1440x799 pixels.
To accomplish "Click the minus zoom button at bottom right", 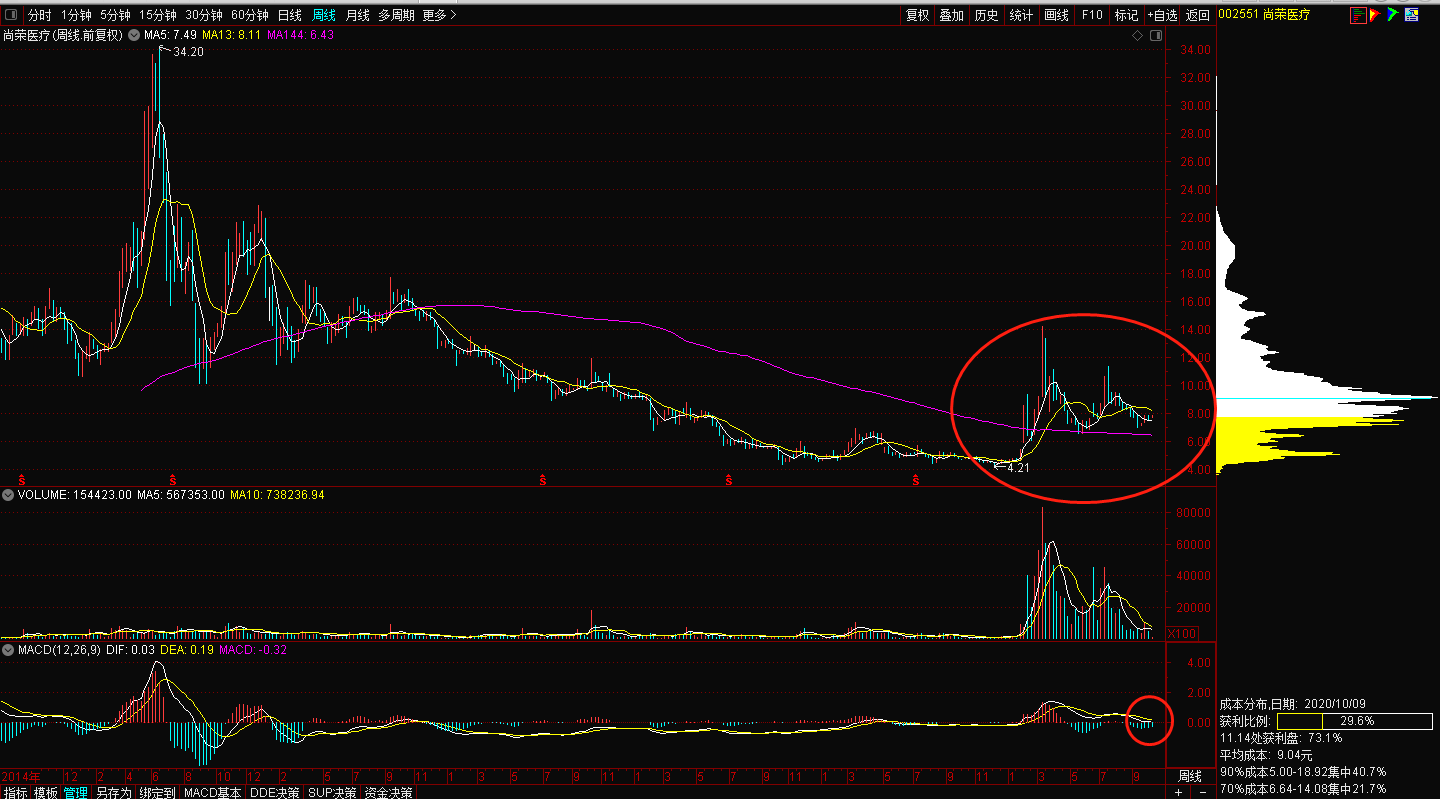I will click(1202, 792).
